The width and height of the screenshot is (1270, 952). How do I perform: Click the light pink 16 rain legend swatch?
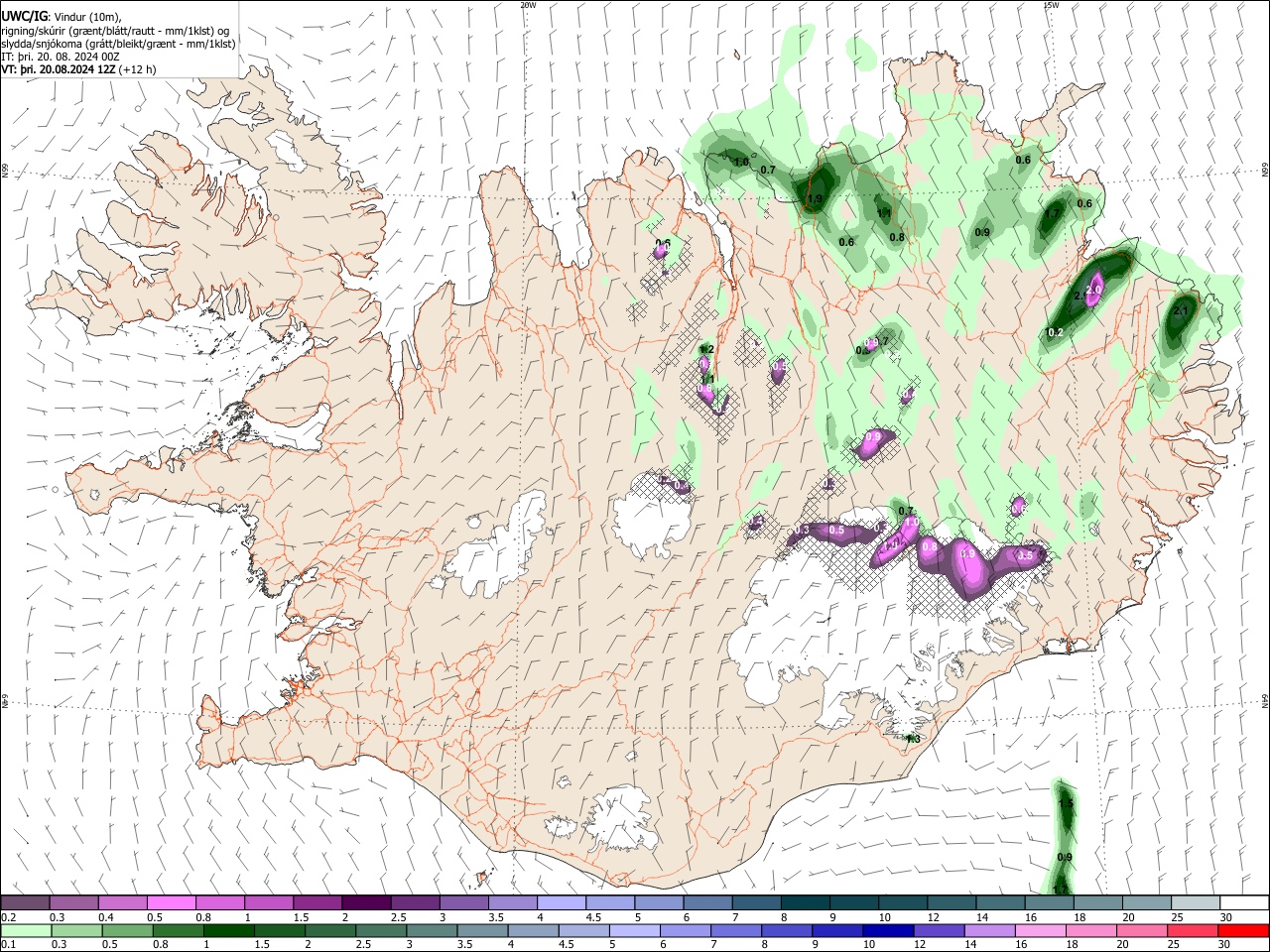click(1041, 930)
